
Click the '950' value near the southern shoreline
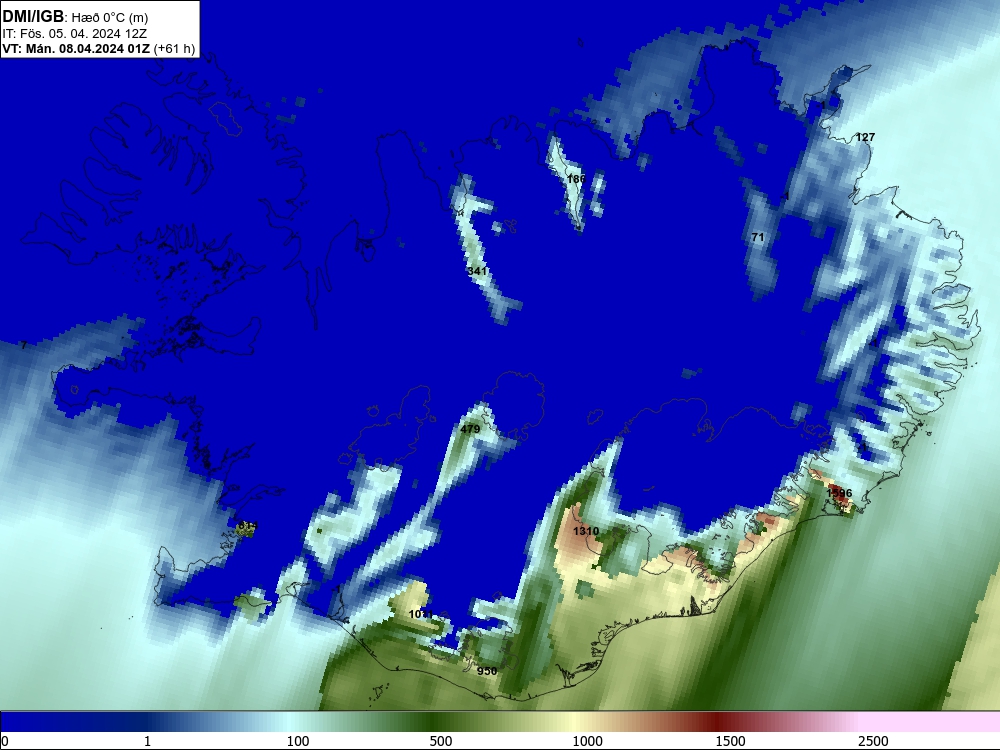487,671
